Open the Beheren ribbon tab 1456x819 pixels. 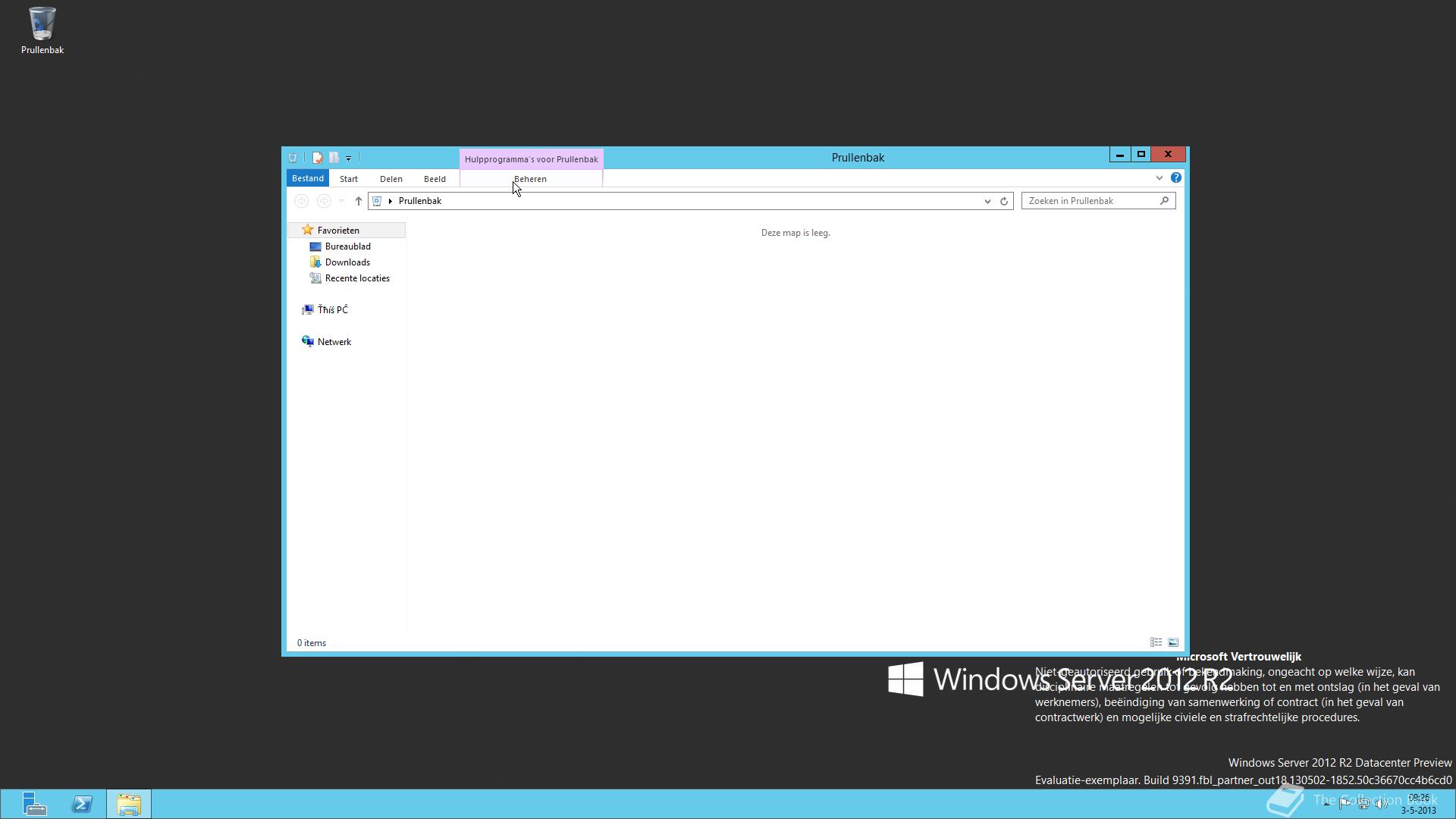pos(530,179)
